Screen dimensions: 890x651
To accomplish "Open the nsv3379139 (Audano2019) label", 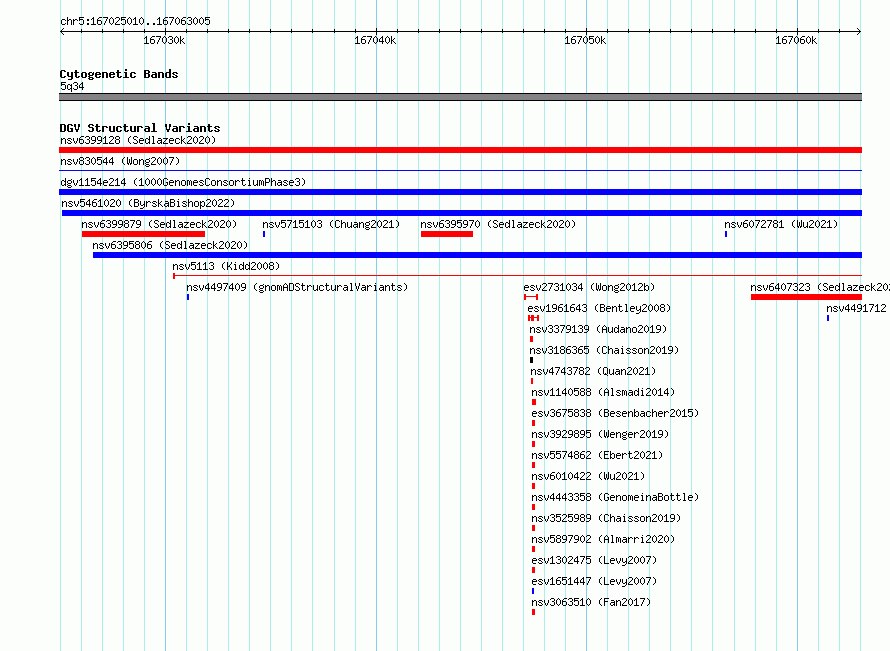I will pos(598,329).
